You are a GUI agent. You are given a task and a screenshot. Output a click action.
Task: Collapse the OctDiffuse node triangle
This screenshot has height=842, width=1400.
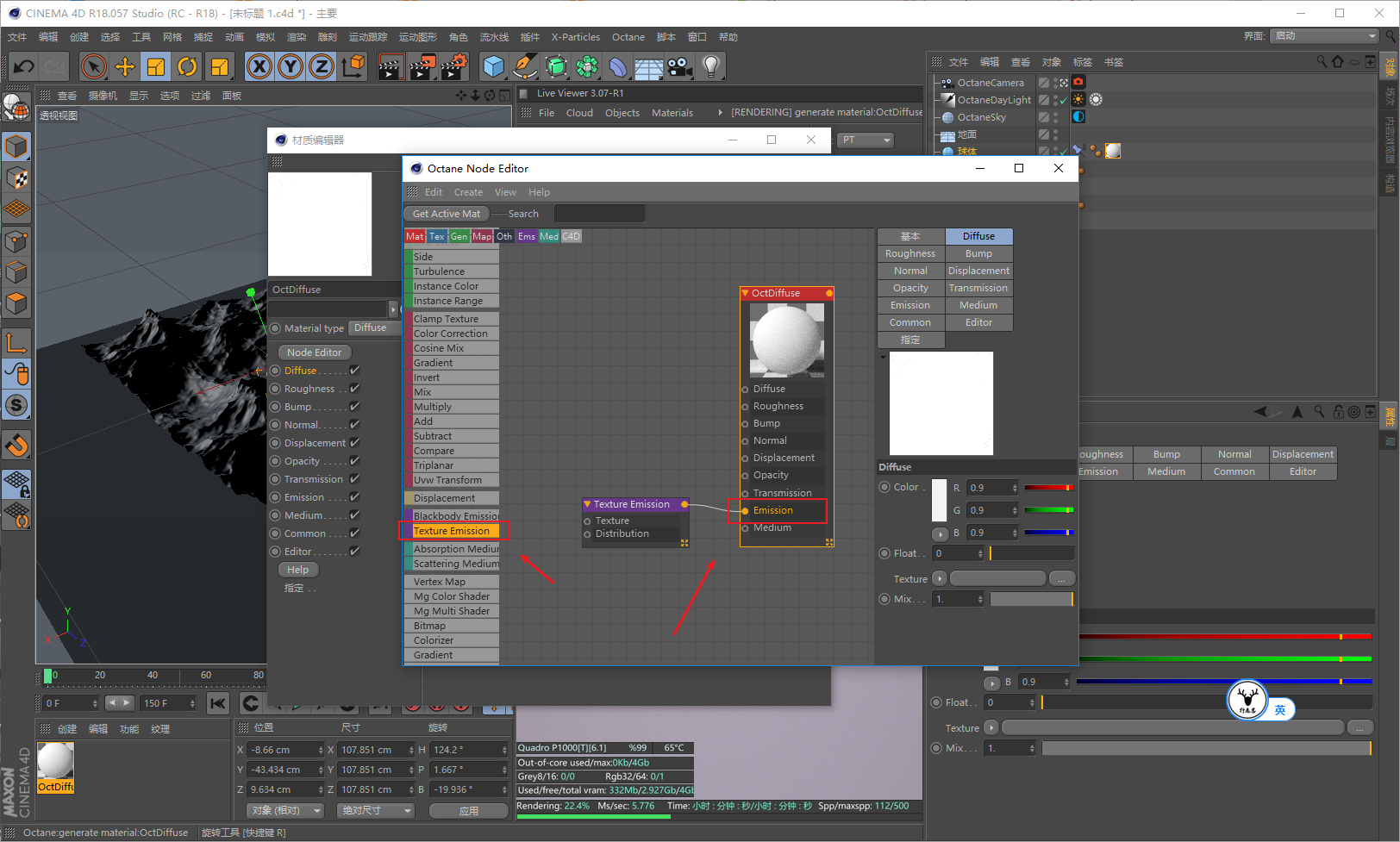pos(746,293)
